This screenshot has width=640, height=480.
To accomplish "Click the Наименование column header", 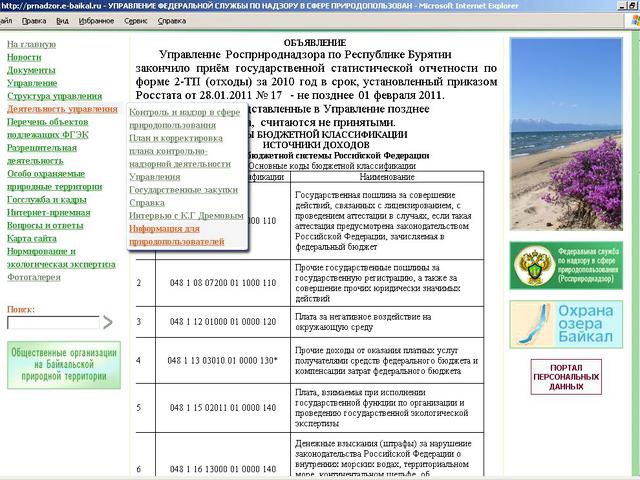I will pyautogui.click(x=387, y=177).
